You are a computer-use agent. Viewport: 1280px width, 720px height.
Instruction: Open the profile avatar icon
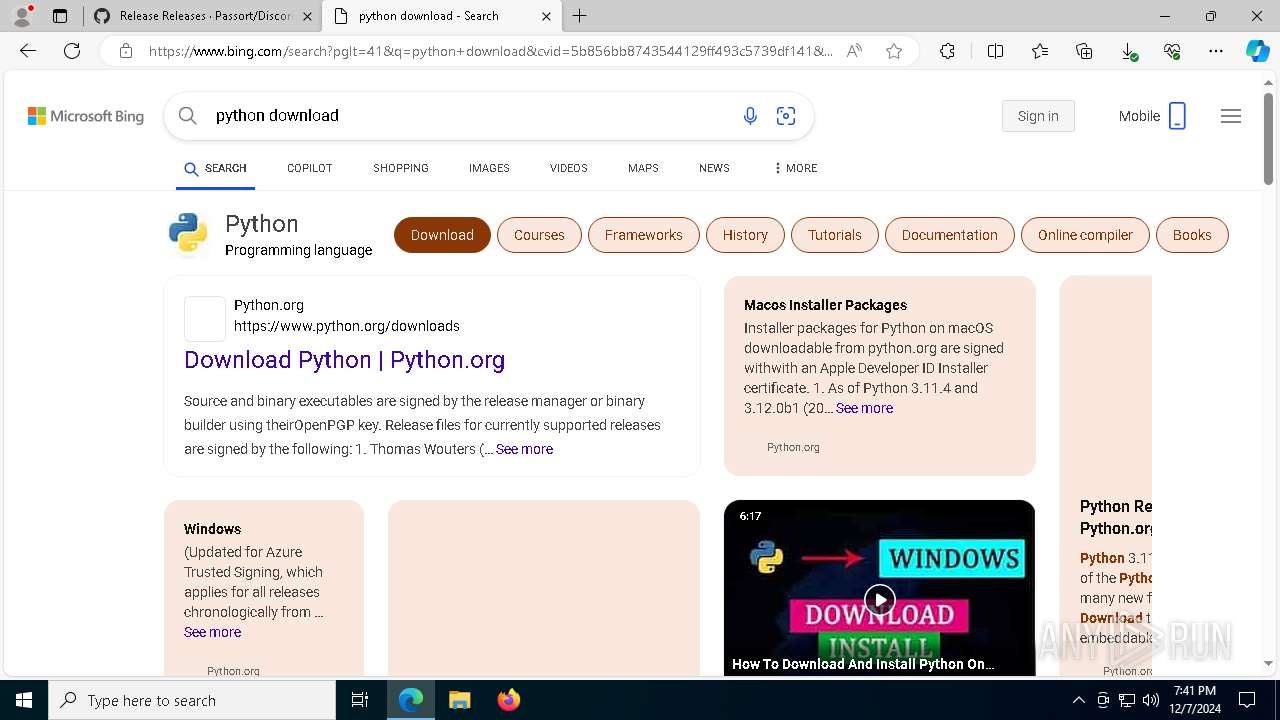(22, 16)
